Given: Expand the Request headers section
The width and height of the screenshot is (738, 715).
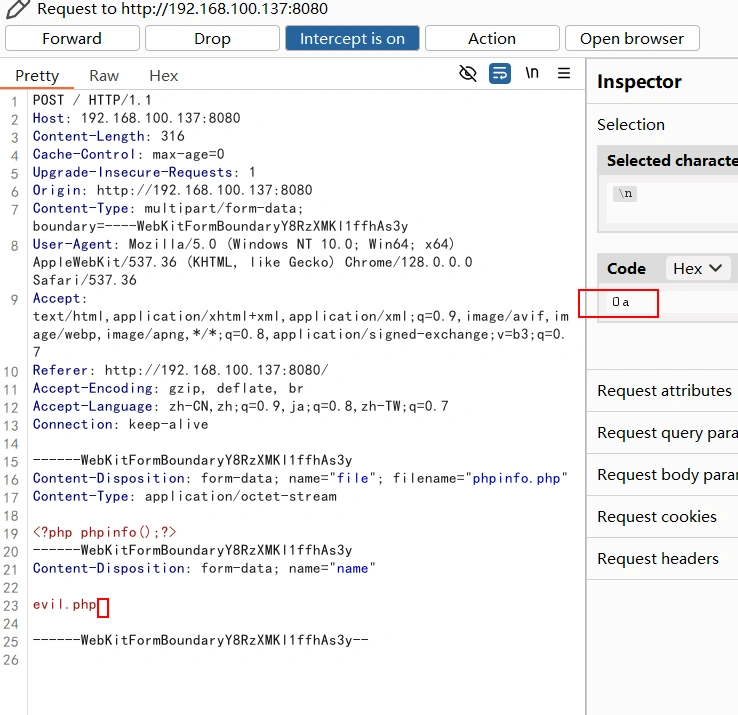Looking at the screenshot, I should pyautogui.click(x=658, y=559).
